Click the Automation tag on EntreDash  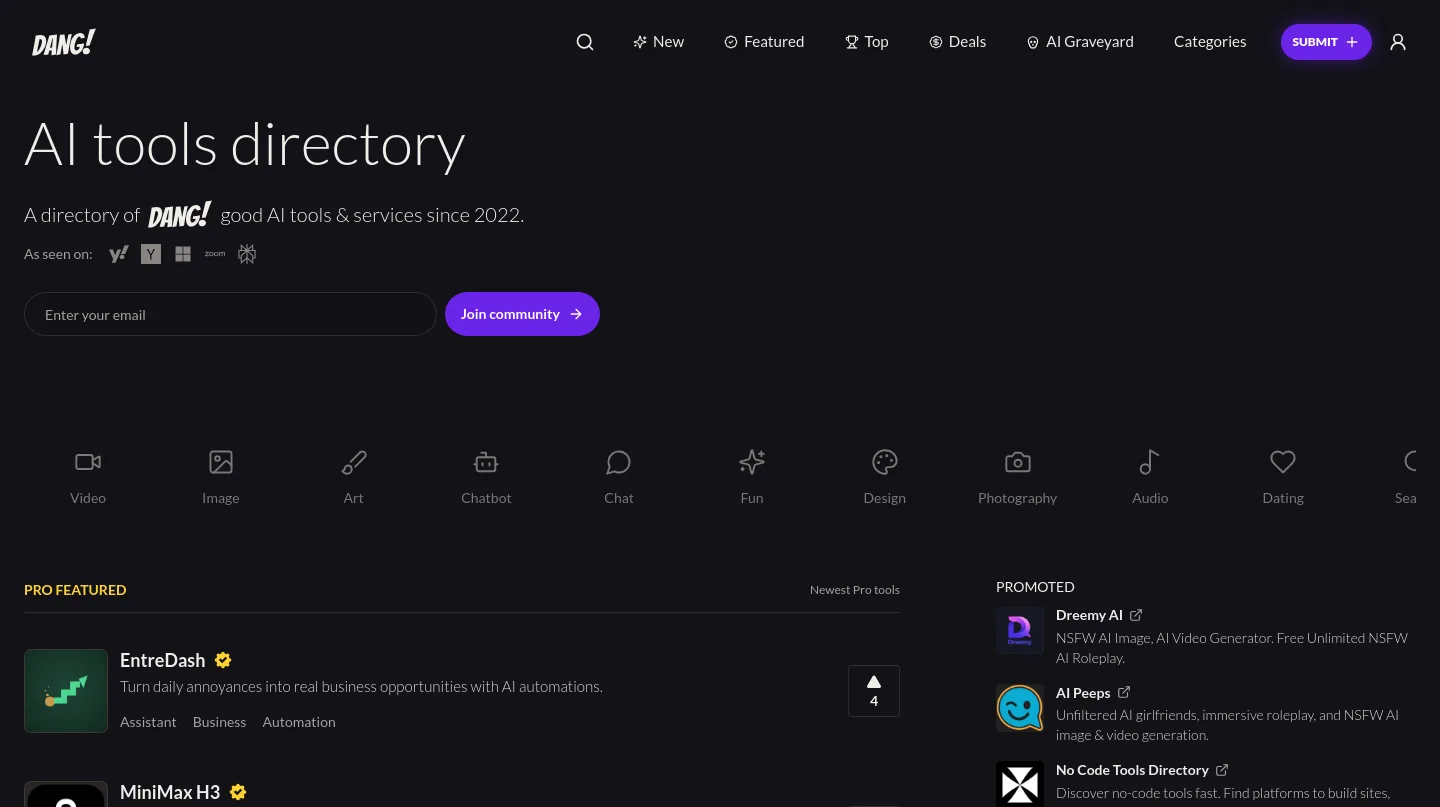(x=299, y=722)
